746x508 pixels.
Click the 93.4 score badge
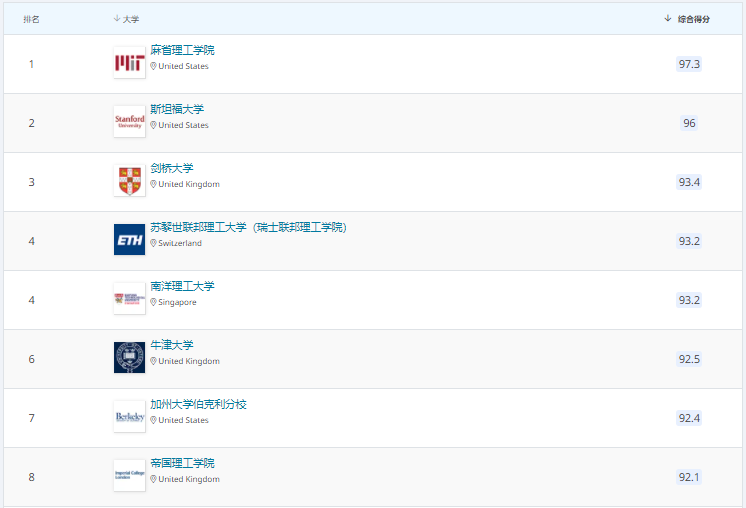[689, 182]
